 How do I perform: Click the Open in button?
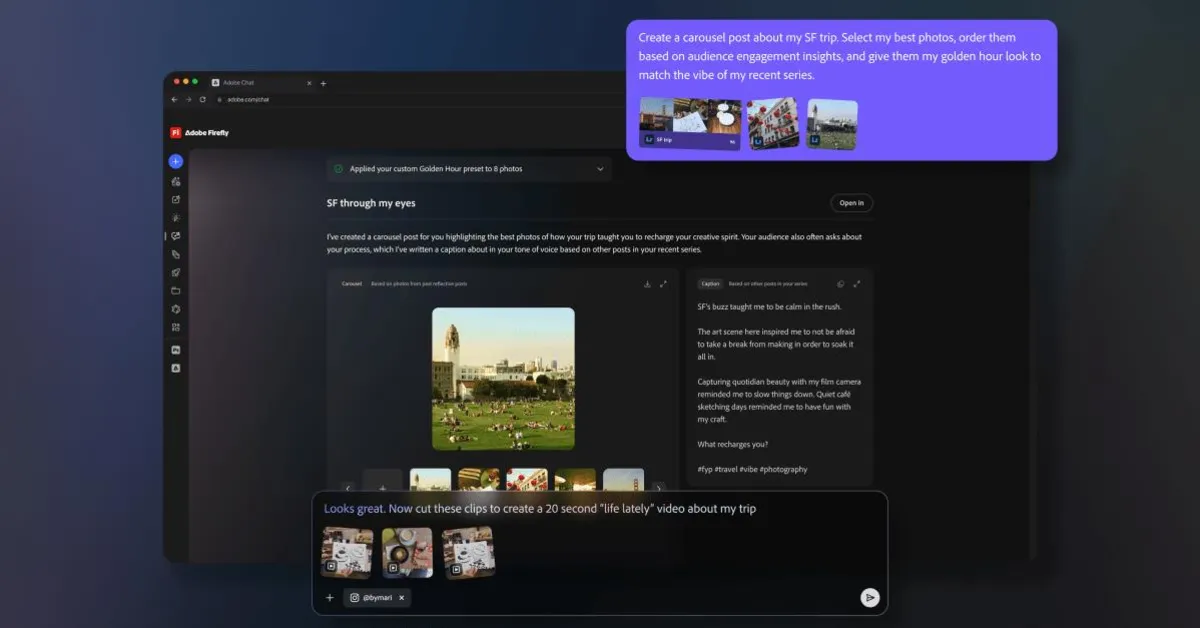(851, 202)
